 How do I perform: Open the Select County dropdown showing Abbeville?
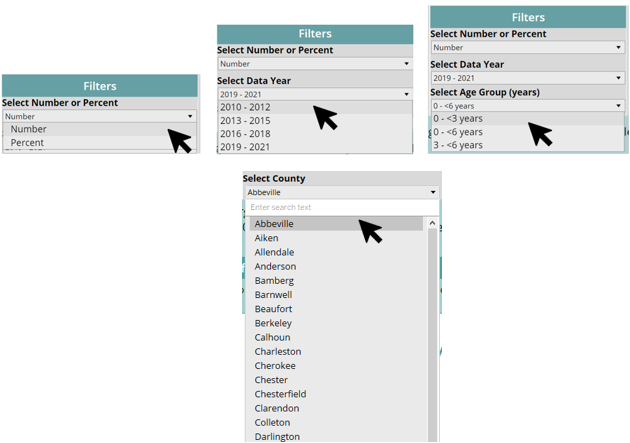[341, 192]
